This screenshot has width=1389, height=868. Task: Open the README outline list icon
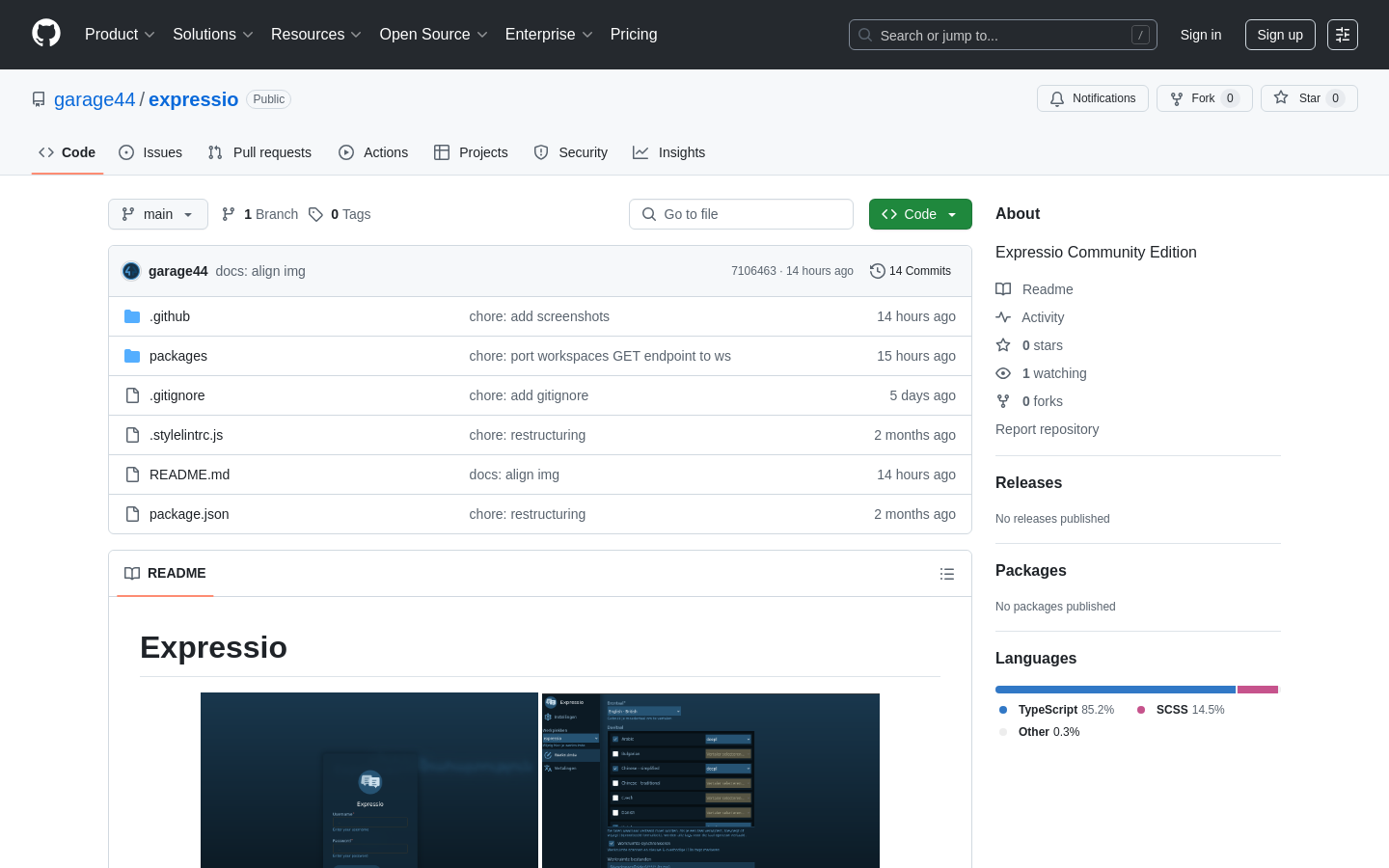coord(947,574)
